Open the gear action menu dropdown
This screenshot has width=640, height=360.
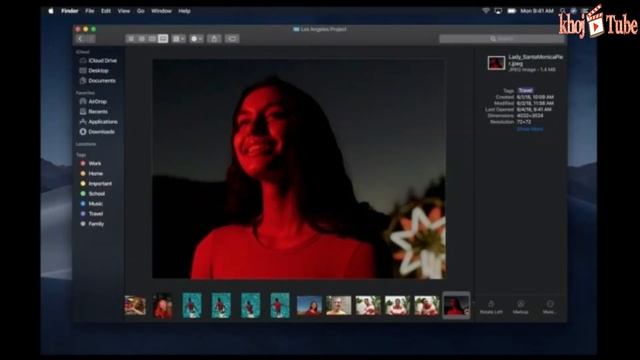[196, 39]
